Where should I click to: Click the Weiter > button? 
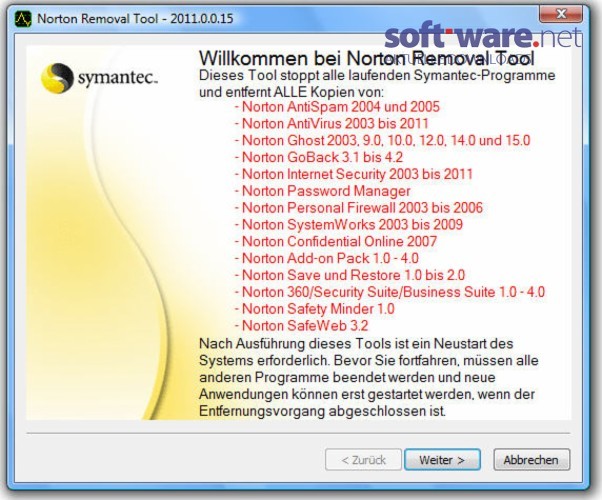tap(442, 460)
